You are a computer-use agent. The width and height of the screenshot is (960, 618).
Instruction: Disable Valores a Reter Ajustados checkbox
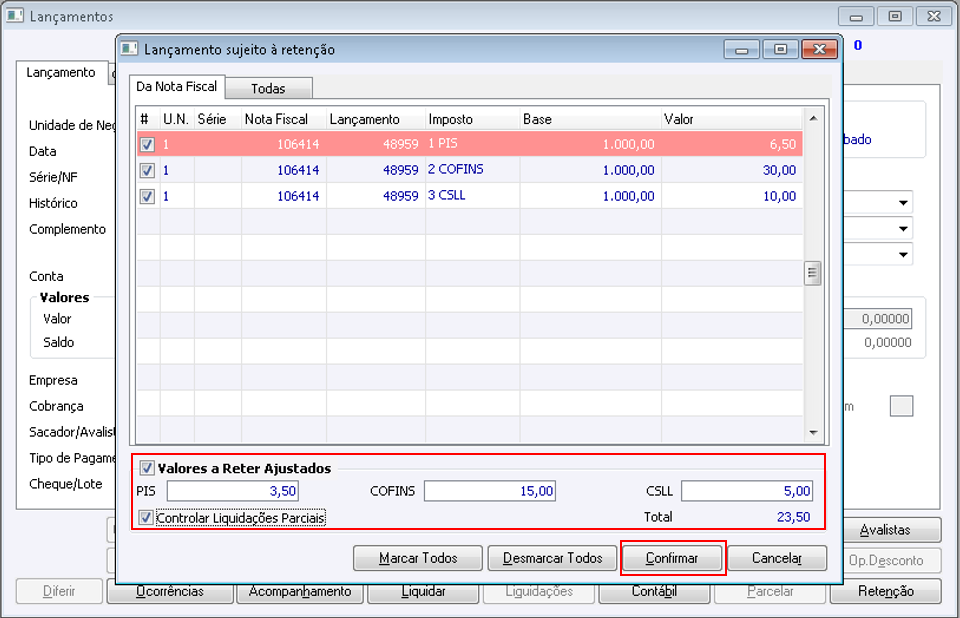click(x=147, y=467)
